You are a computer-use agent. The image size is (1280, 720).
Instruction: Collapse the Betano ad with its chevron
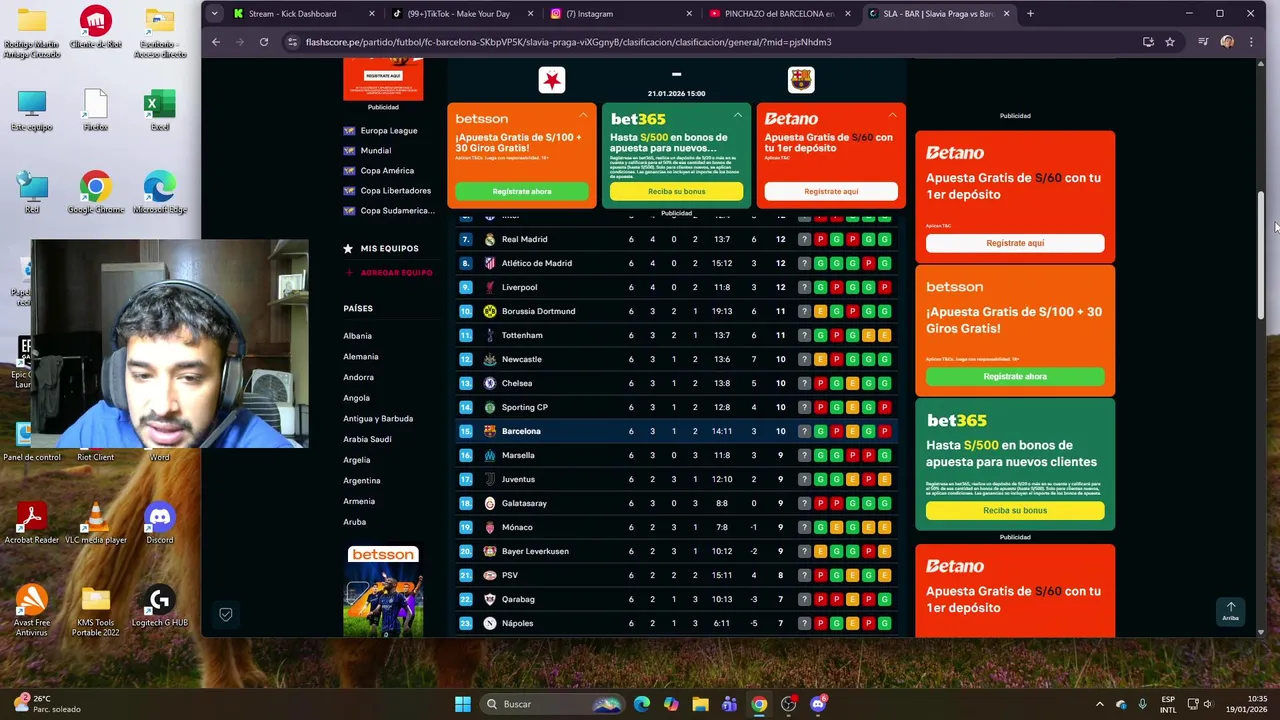tap(892, 115)
